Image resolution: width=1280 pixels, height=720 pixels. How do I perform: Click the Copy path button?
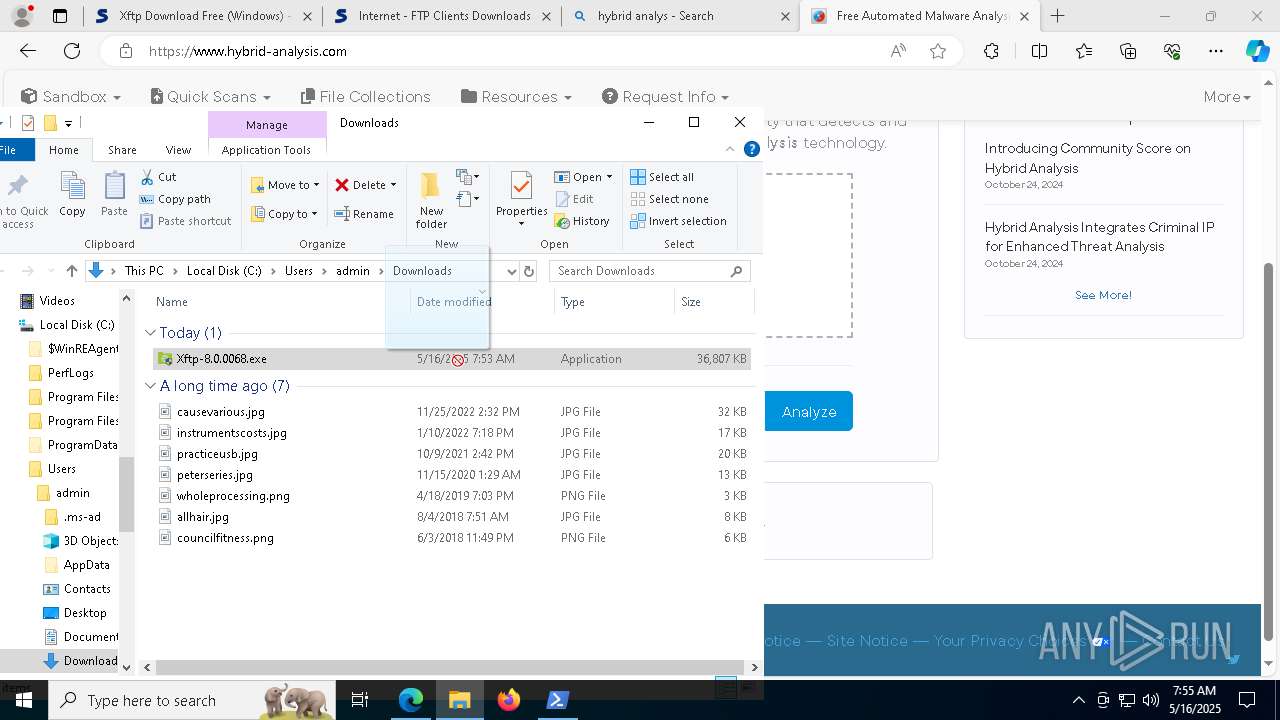pyautogui.click(x=175, y=199)
